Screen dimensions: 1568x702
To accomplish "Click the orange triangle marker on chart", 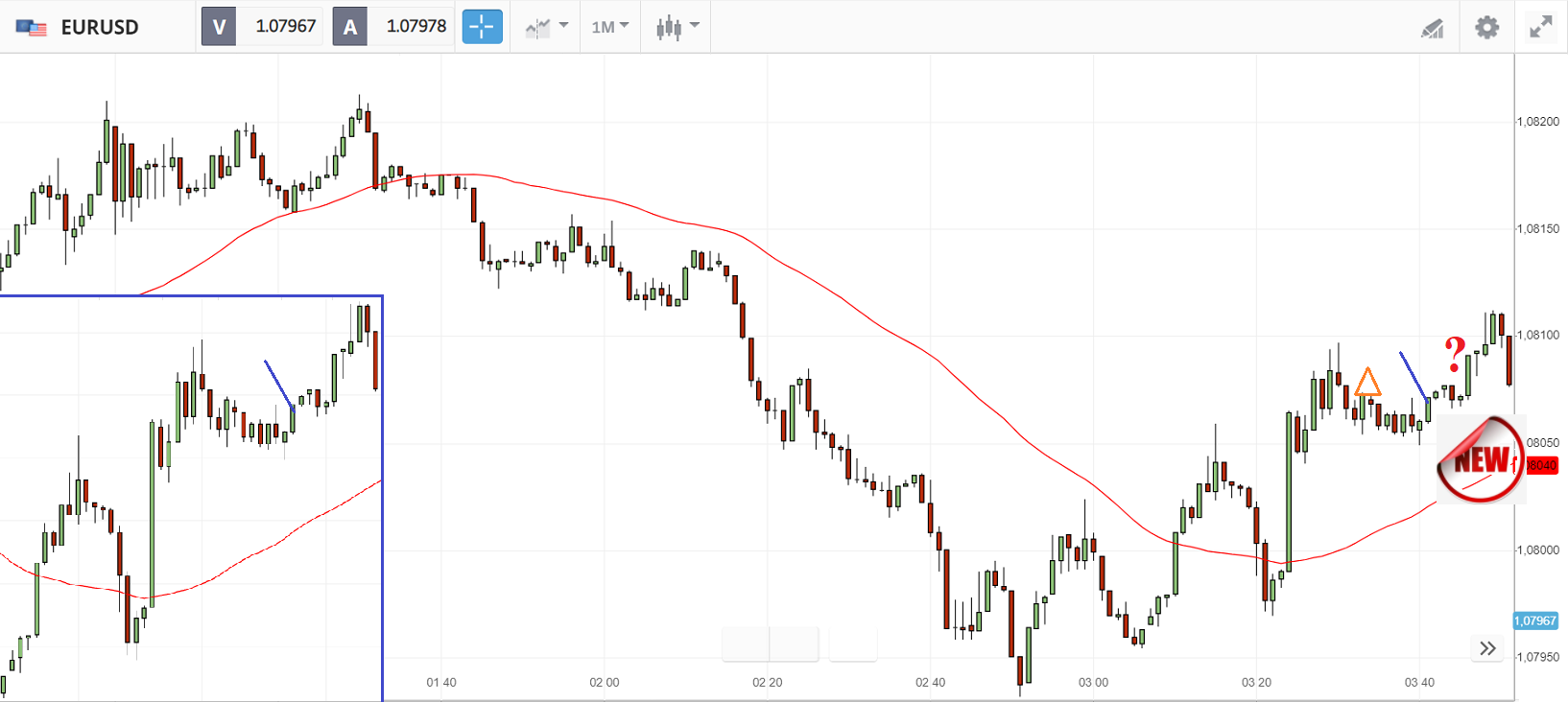I will [x=1366, y=383].
